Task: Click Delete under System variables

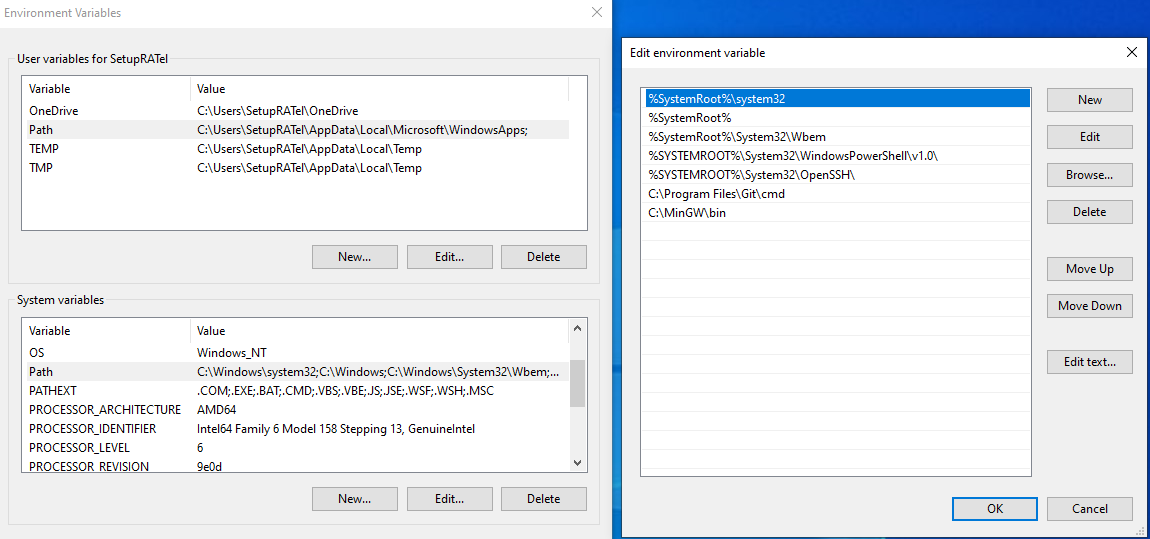Action: (543, 499)
